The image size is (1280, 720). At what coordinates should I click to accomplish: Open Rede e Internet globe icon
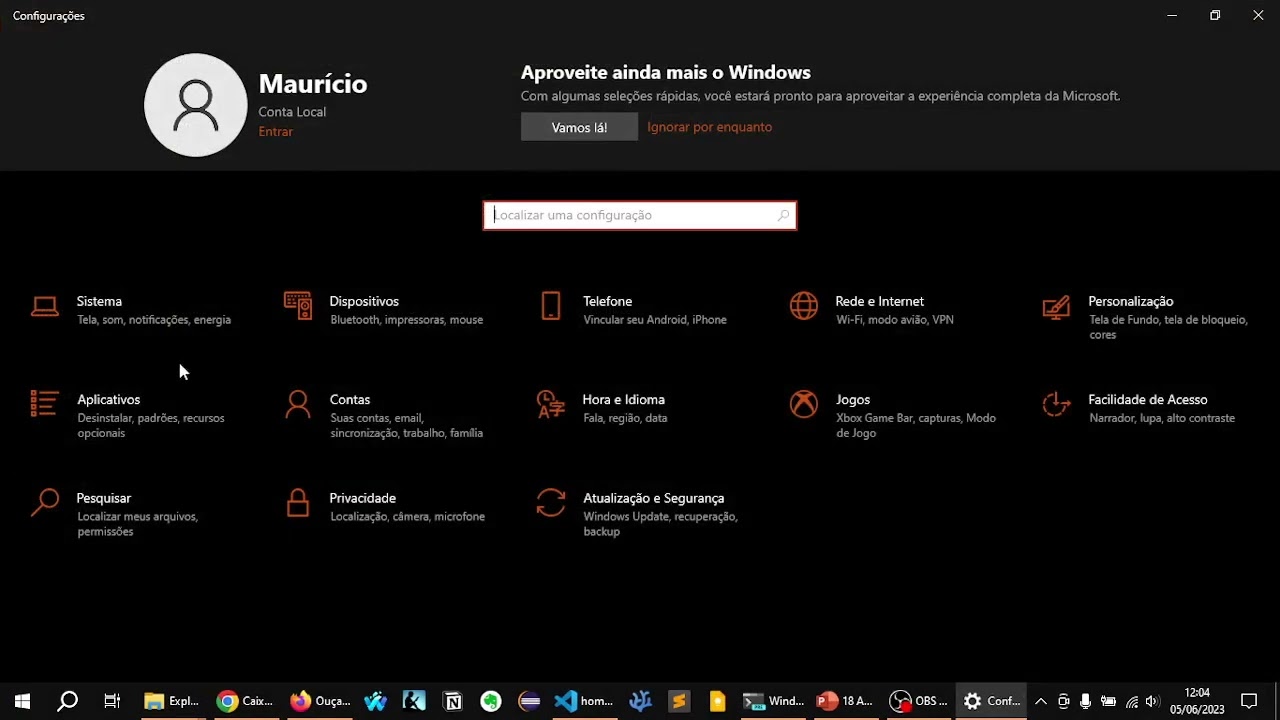[x=804, y=306]
